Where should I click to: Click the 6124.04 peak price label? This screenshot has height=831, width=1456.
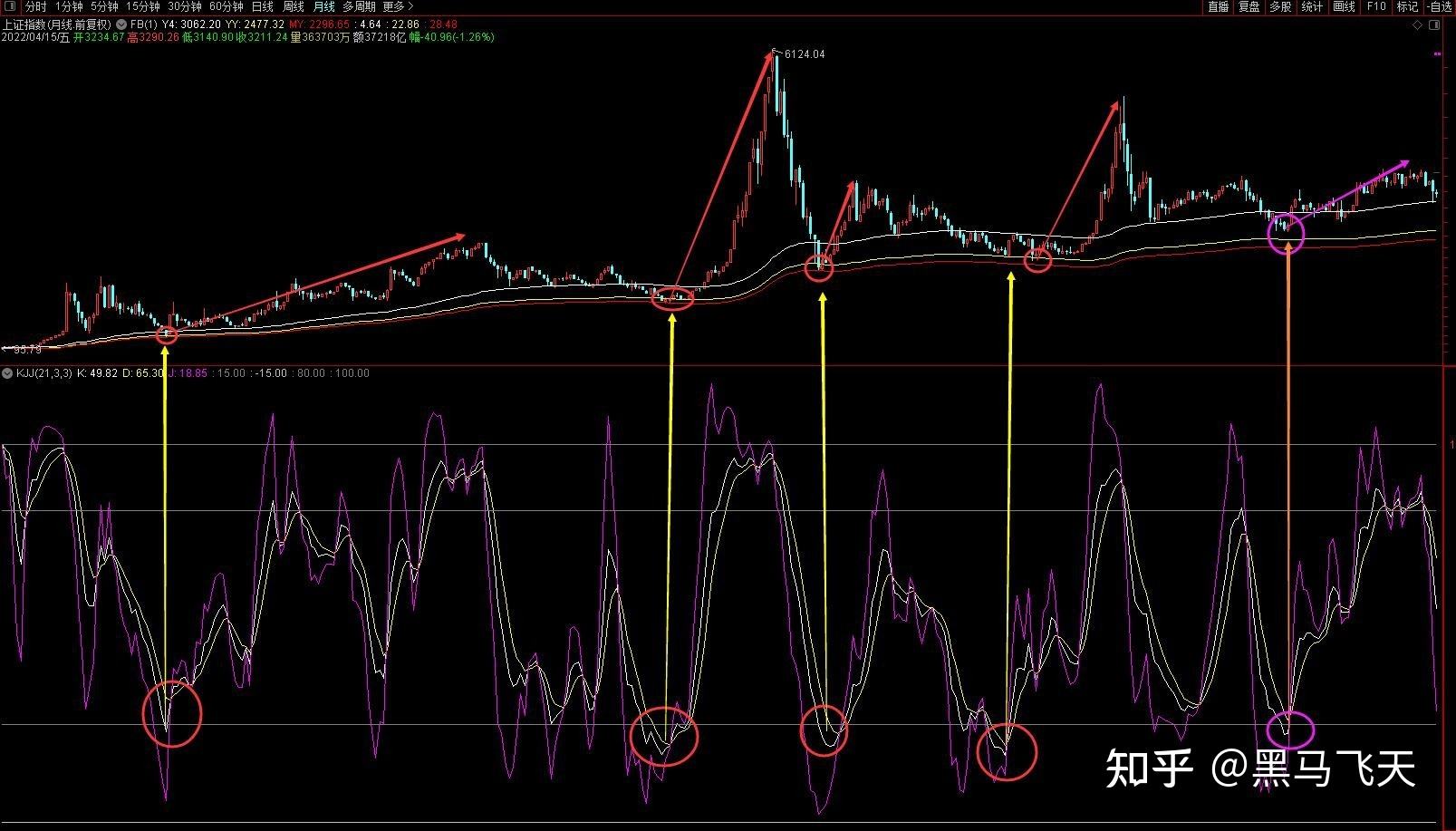click(x=805, y=54)
